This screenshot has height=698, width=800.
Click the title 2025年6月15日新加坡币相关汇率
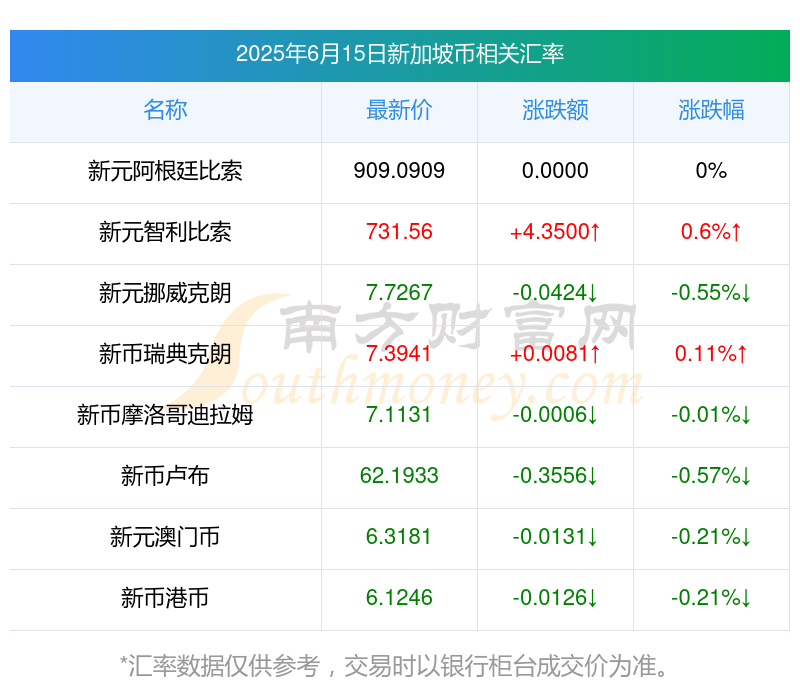399,54
